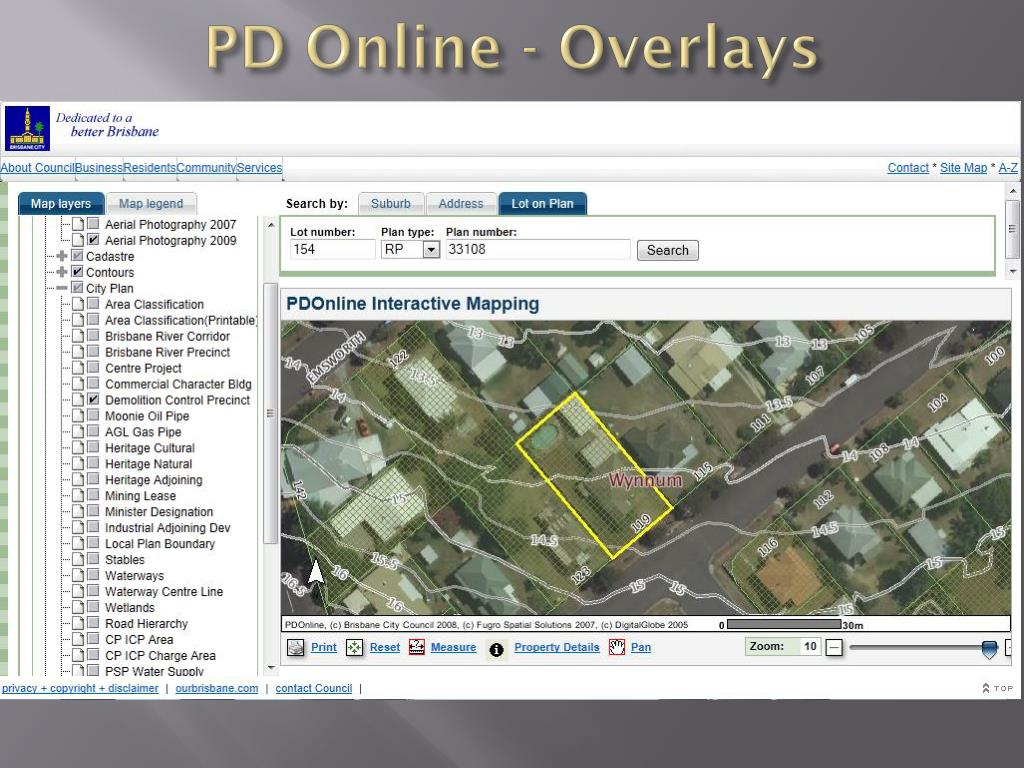This screenshot has height=768, width=1024.
Task: Select the Lot on Plan tab
Action: click(542, 204)
